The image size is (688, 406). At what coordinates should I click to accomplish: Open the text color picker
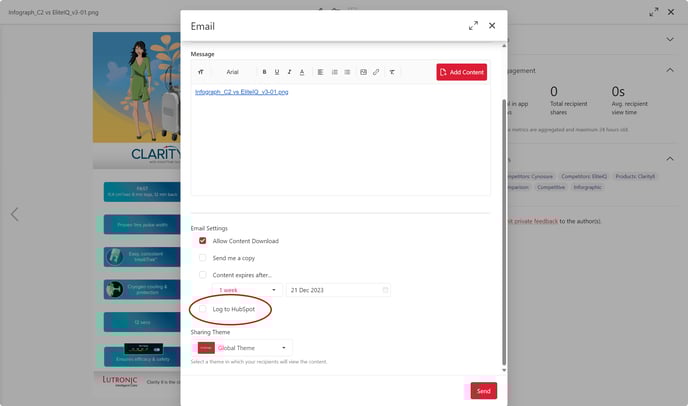(x=302, y=72)
